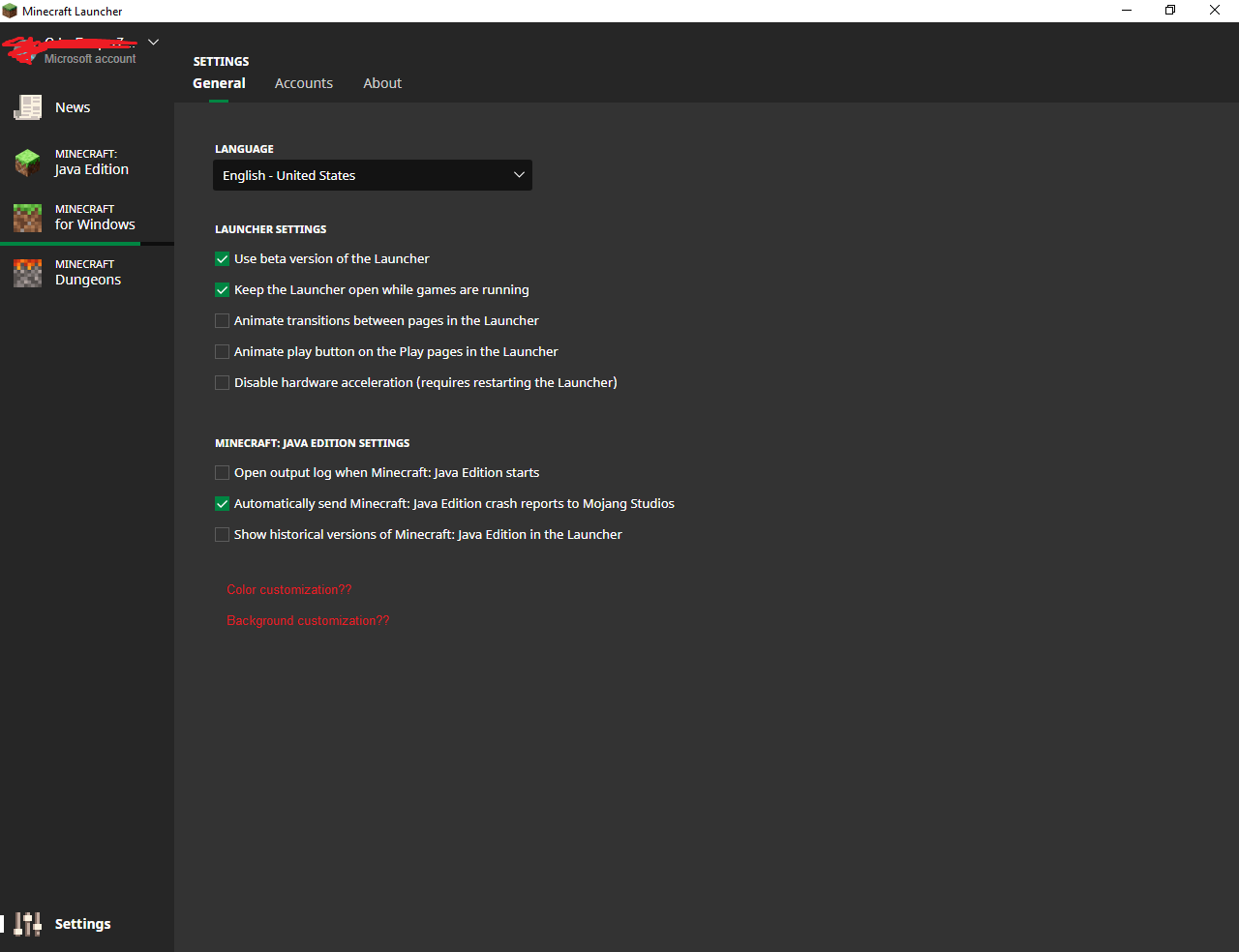Open the Language dropdown

(x=372, y=175)
